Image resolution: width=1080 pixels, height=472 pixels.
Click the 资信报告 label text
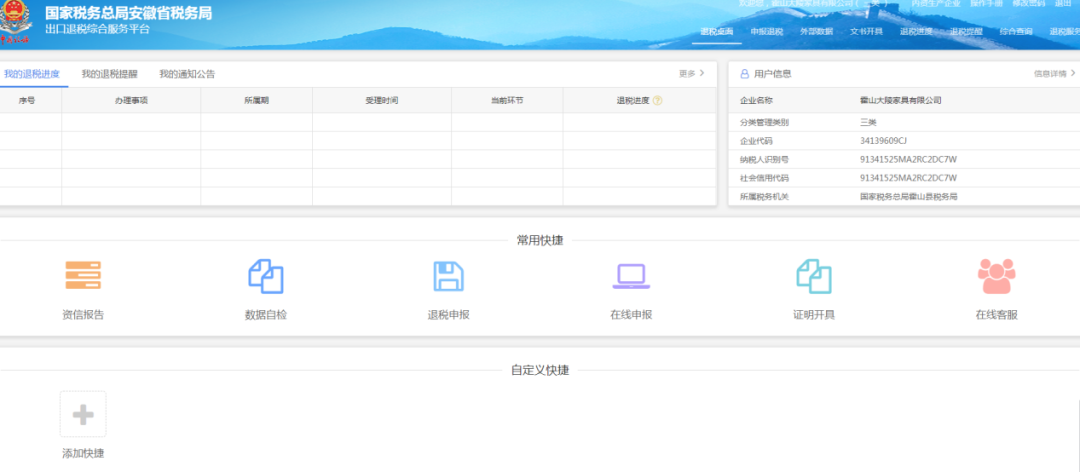pyautogui.click(x=83, y=315)
